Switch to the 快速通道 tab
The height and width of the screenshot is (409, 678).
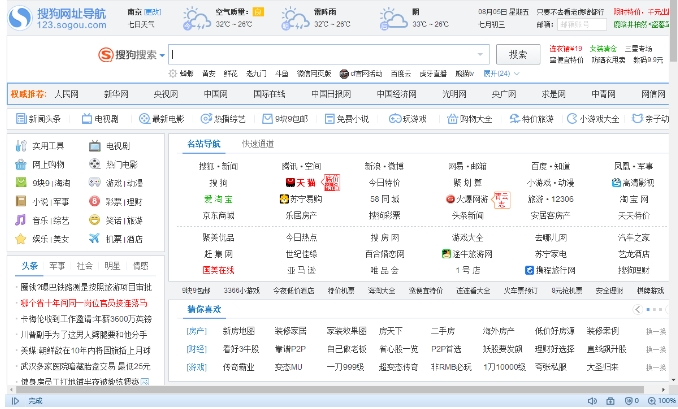[258, 144]
